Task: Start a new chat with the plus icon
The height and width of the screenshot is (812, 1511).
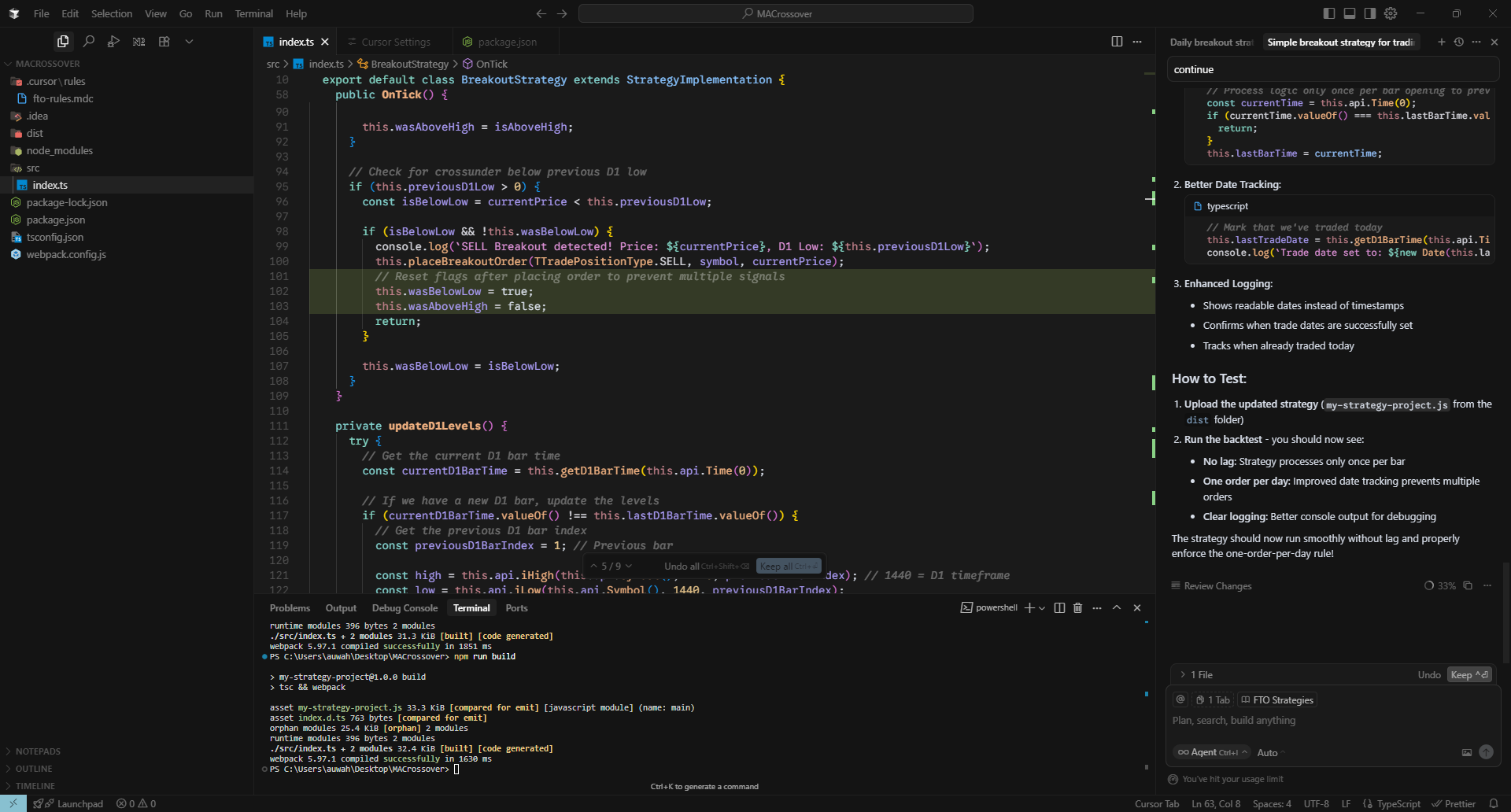Action: (1442, 42)
